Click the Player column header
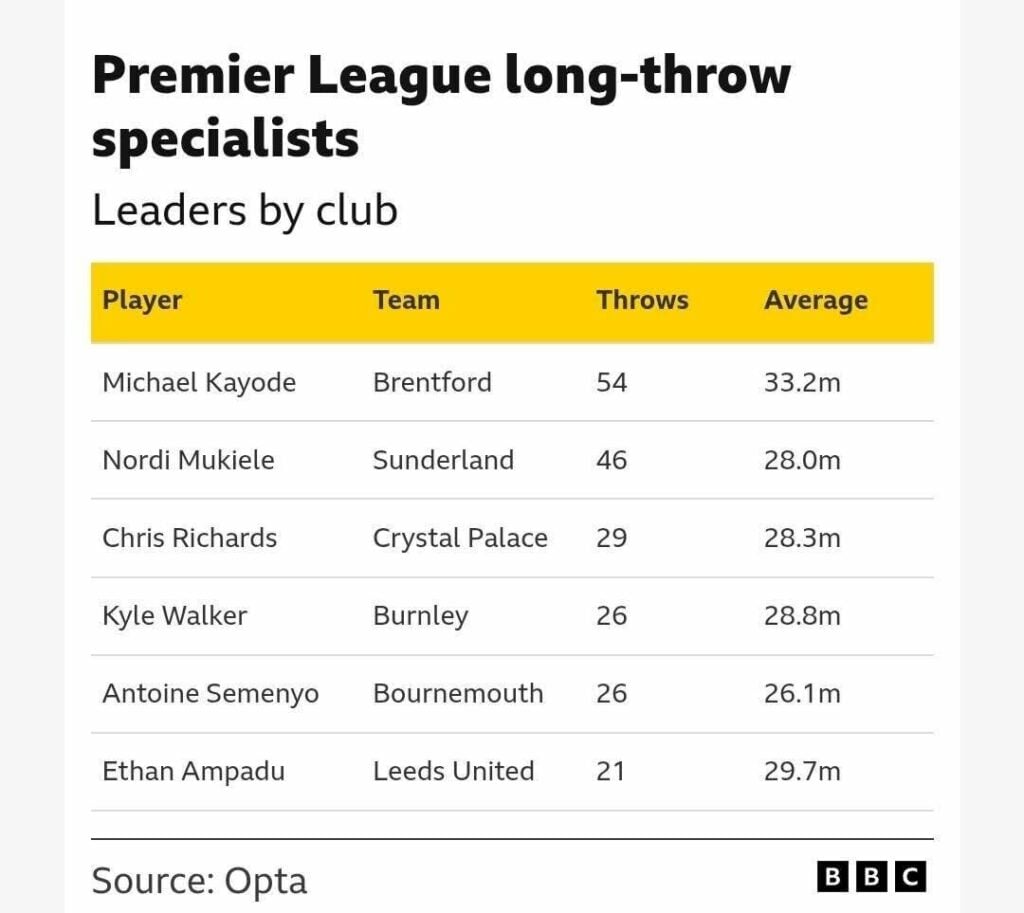Viewport: 1024px width, 913px height. [x=142, y=300]
